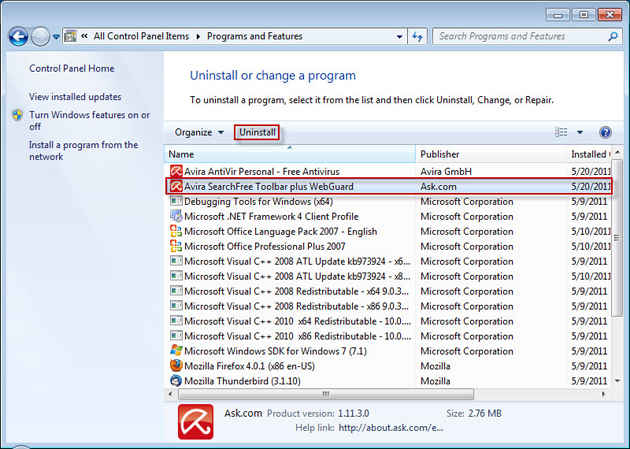Click the Visual C++ 2008 ATL x6... row icon
Viewport: 630px width, 449px height.
click(x=176, y=261)
